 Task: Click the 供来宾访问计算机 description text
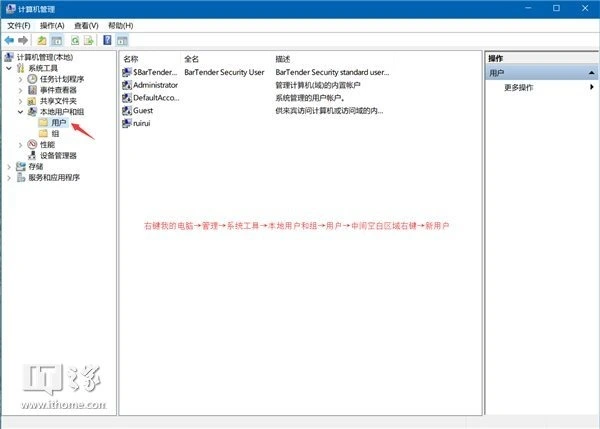point(329,111)
